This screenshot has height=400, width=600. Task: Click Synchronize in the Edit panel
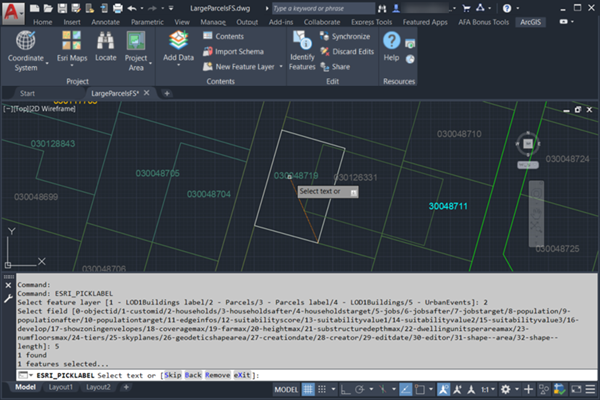coord(343,36)
